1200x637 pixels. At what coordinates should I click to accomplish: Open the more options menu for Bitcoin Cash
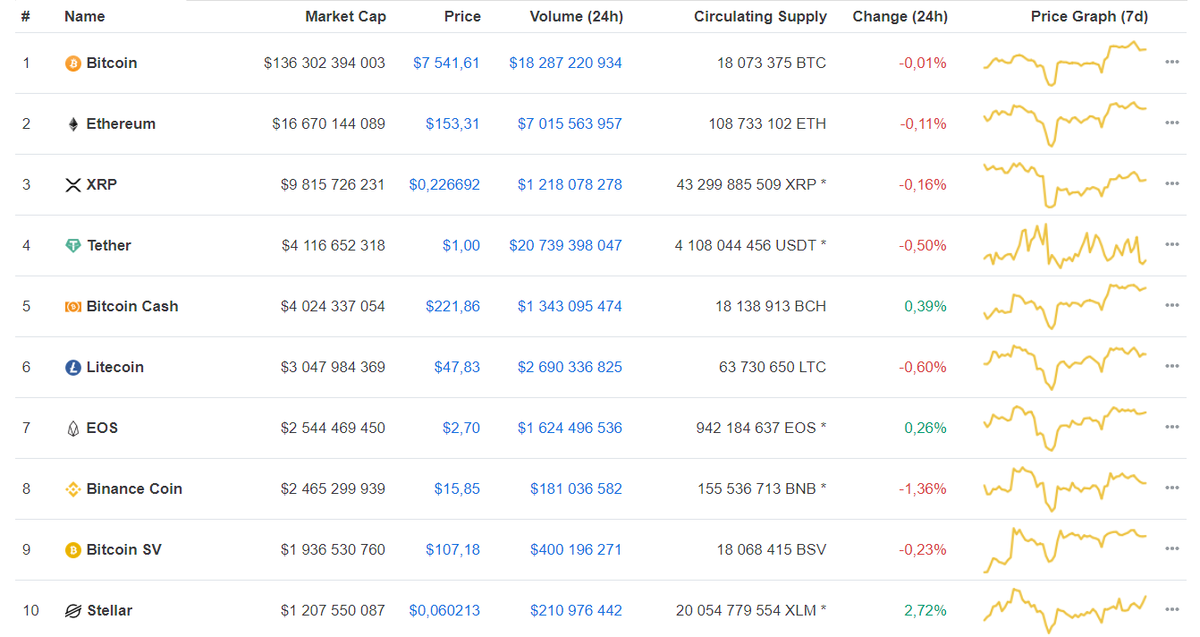click(1172, 307)
